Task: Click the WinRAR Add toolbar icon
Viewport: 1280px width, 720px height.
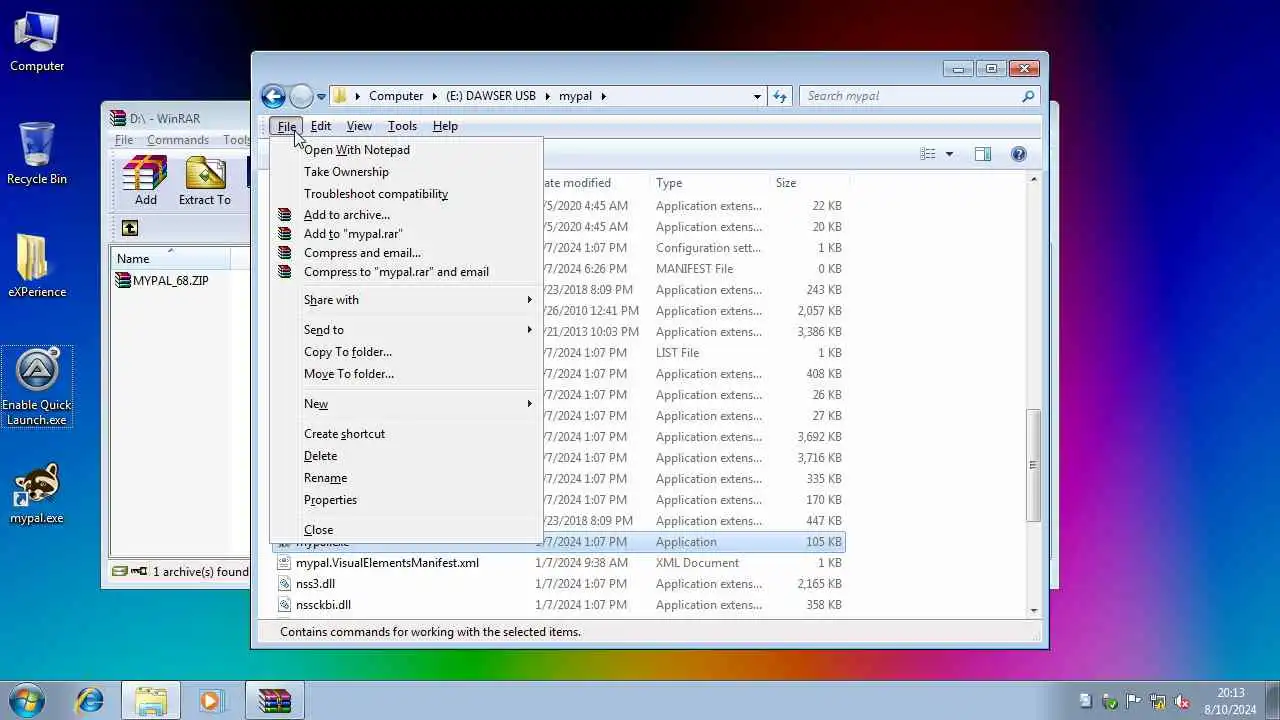Action: (146, 181)
